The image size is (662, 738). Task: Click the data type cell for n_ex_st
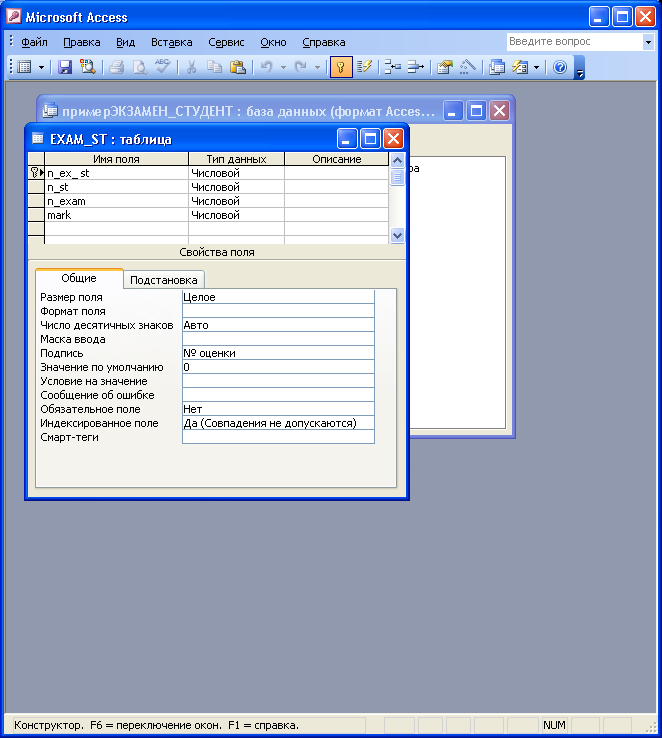(236, 173)
